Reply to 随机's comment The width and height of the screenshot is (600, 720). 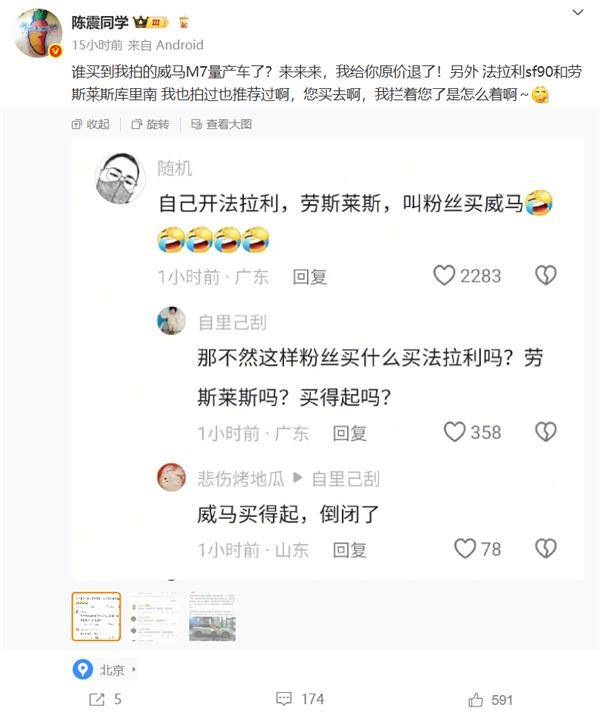tap(310, 276)
